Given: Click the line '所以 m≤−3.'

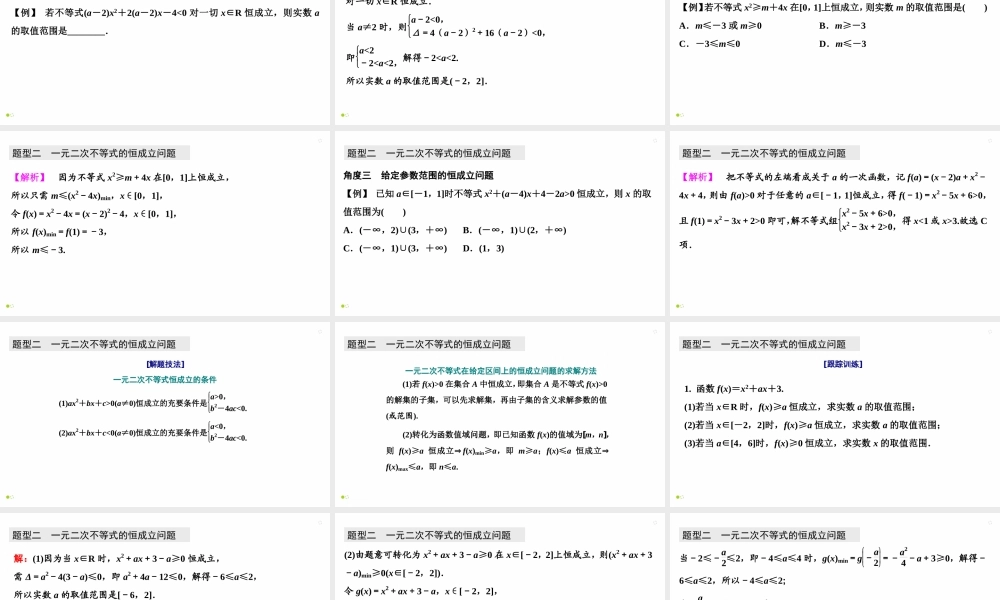Looking at the screenshot, I should coord(38,249).
